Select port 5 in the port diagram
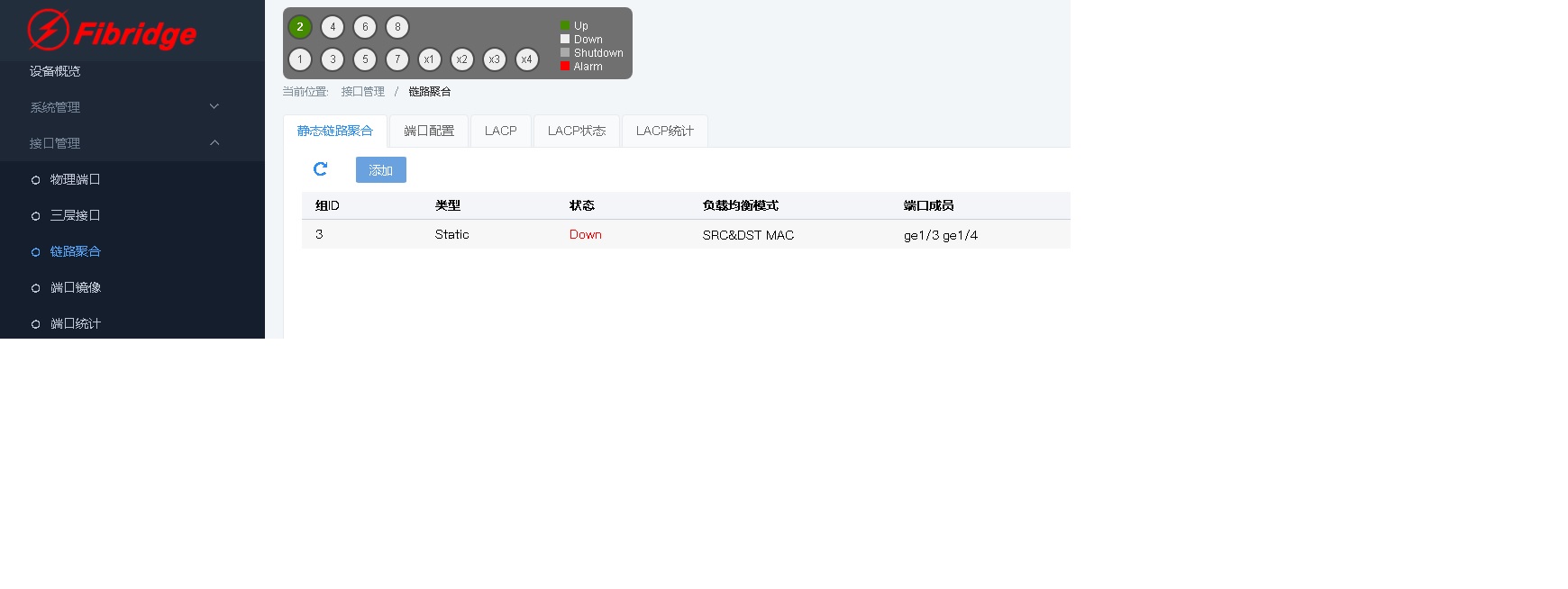This screenshot has width=1568, height=589. click(x=365, y=59)
